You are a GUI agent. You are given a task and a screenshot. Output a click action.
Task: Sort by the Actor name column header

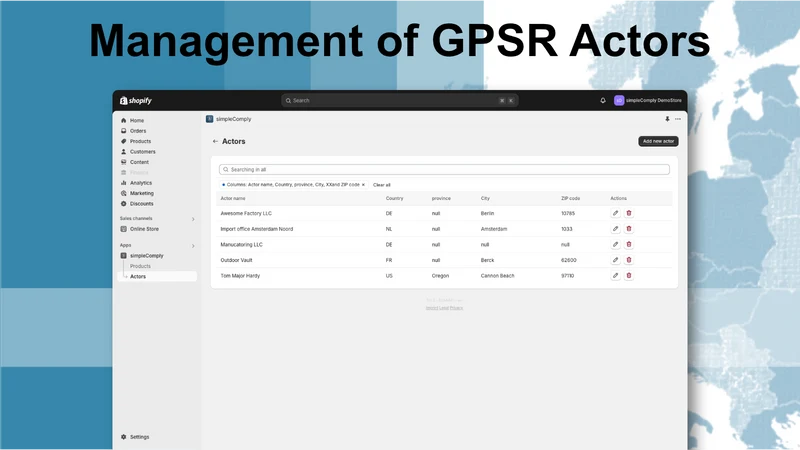(233, 198)
